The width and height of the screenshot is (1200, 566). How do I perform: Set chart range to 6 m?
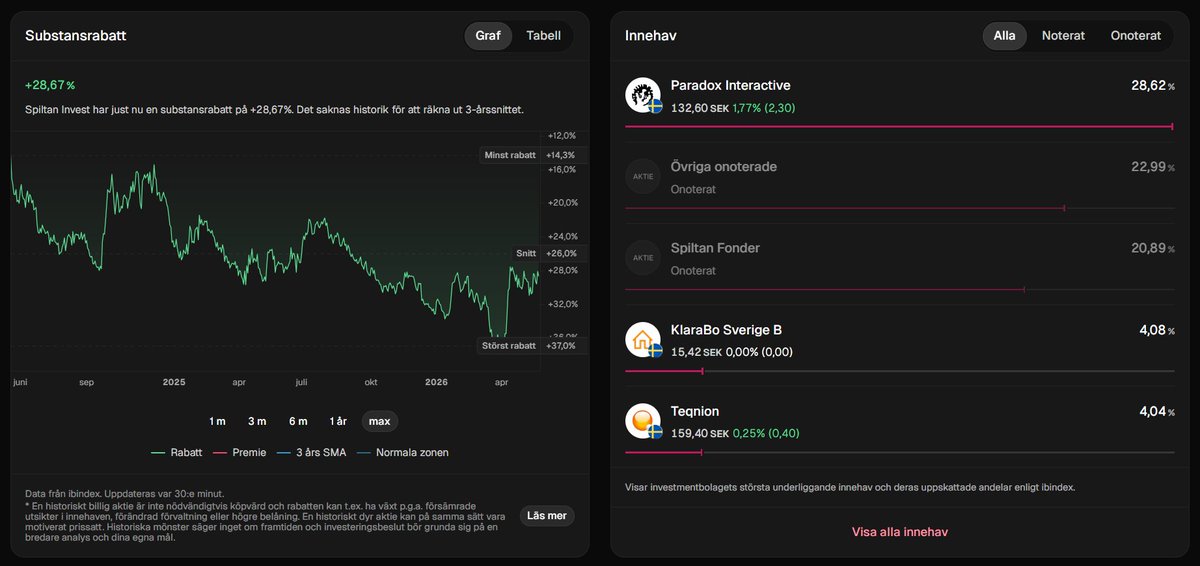(x=298, y=421)
